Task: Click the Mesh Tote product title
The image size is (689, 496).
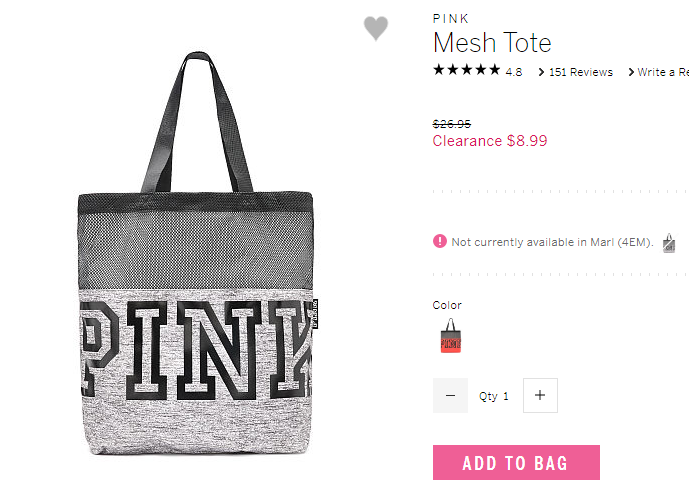Action: (492, 43)
